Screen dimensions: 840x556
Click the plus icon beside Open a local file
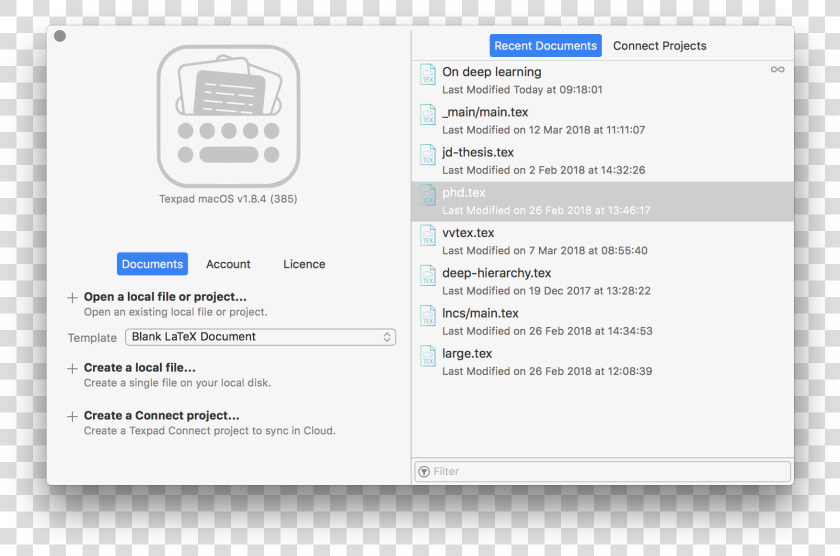(x=72, y=298)
